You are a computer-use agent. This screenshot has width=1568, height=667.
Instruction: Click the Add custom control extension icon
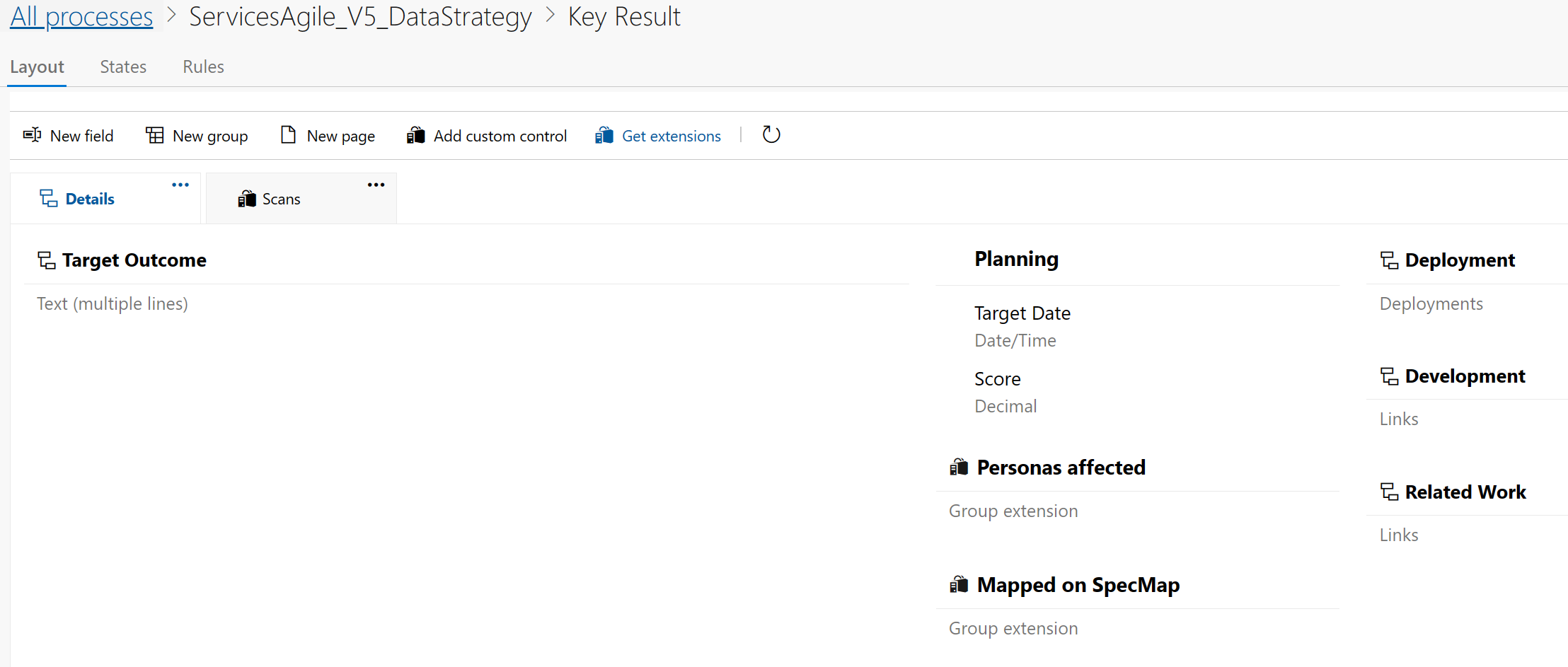[x=416, y=135]
